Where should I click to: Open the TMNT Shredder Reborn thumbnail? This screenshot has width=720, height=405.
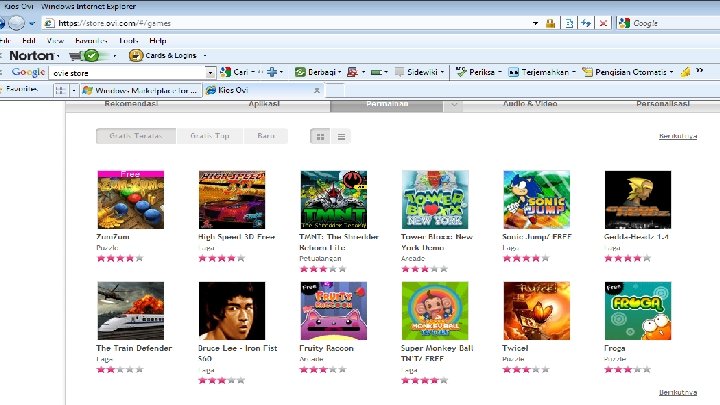[x=334, y=200]
